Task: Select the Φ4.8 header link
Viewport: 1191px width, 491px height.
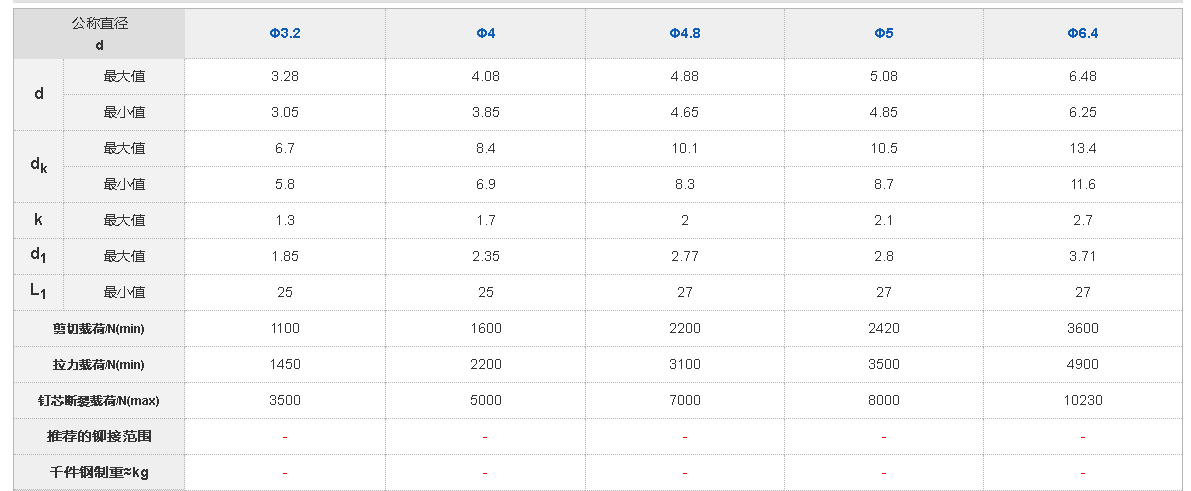Action: (685, 33)
